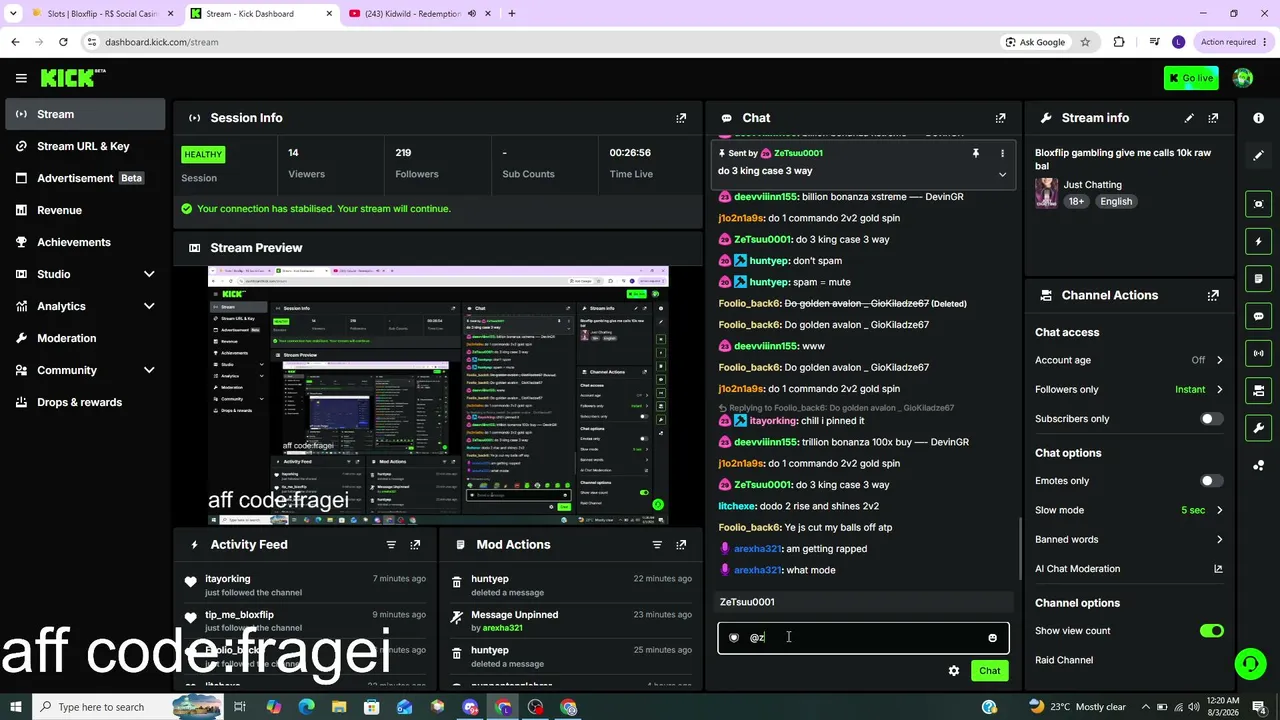Click Ask Google in address bar
The image size is (1280, 720).
(1034, 42)
